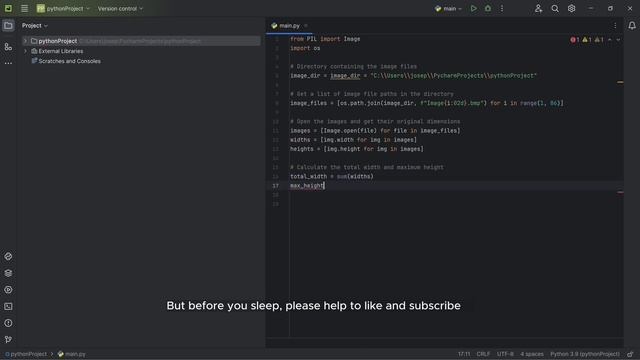Open IDE settings gear

(571, 9)
